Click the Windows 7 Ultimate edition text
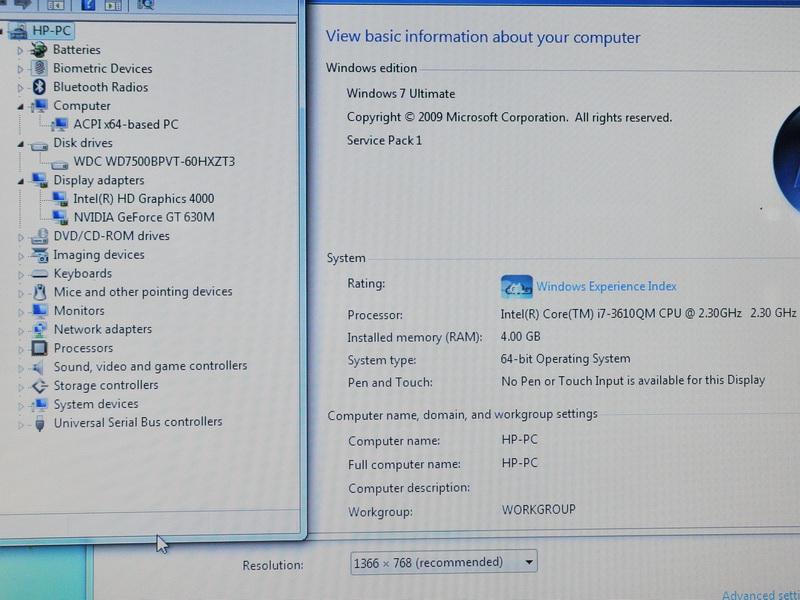The width and height of the screenshot is (800, 600). (x=401, y=93)
